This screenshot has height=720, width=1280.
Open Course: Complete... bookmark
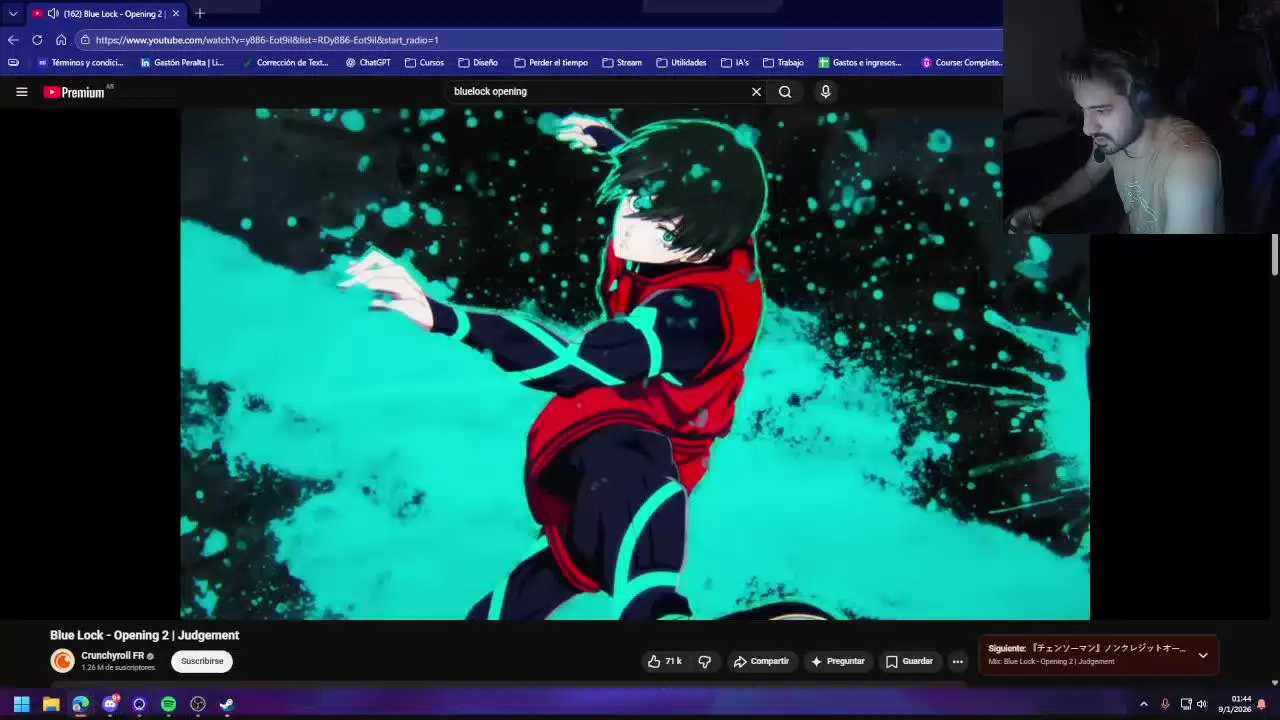[961, 63]
